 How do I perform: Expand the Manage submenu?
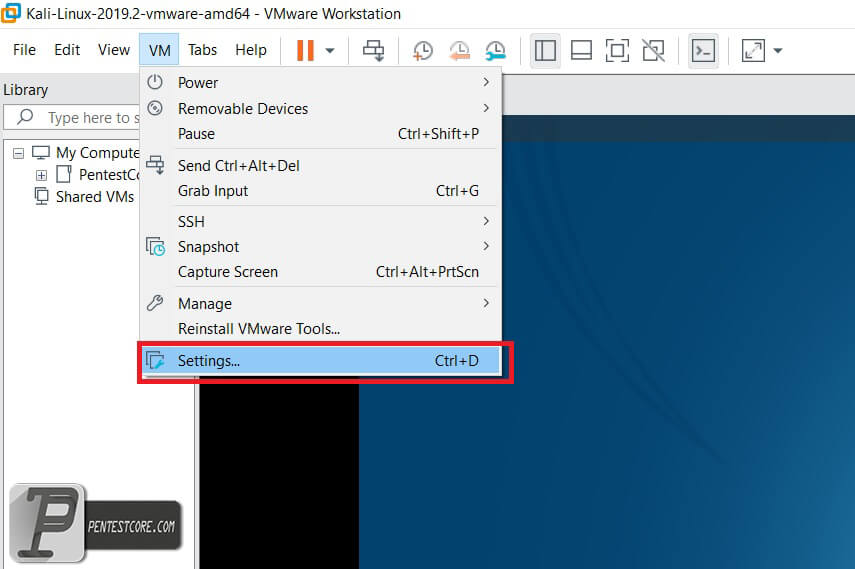pyautogui.click(x=321, y=303)
